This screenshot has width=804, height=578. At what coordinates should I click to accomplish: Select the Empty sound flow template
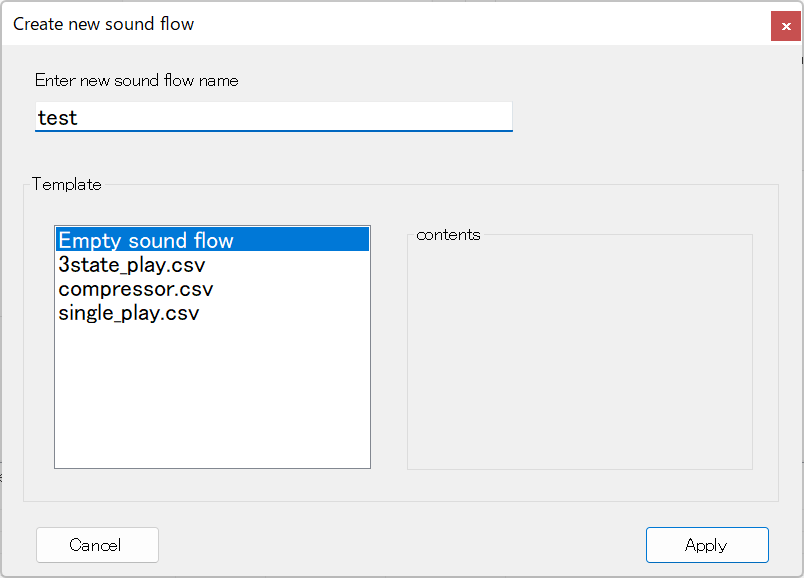[146, 241]
